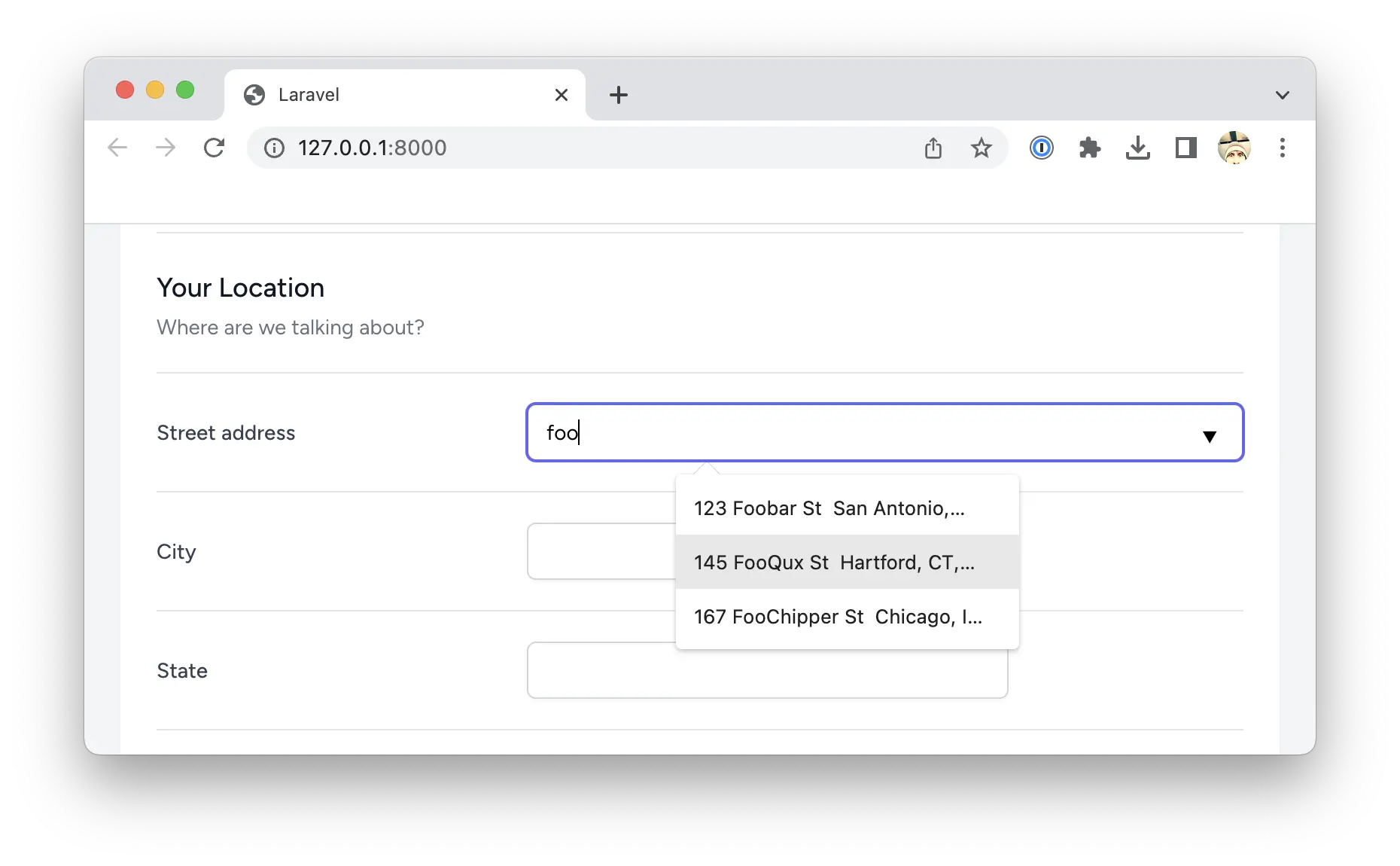This screenshot has width=1400, height=866.
Task: Click the profile avatar picture
Action: (1234, 148)
